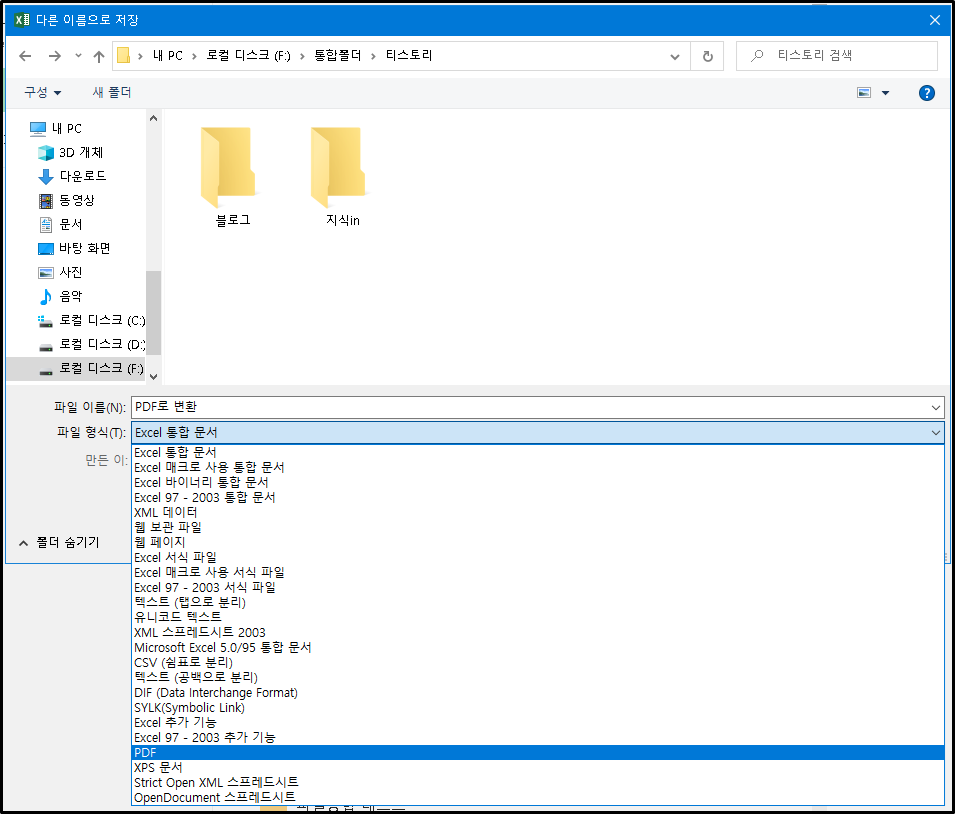Choose Excel 97 - 2003 서식 파일
This screenshot has height=814, width=955.
coord(538,587)
